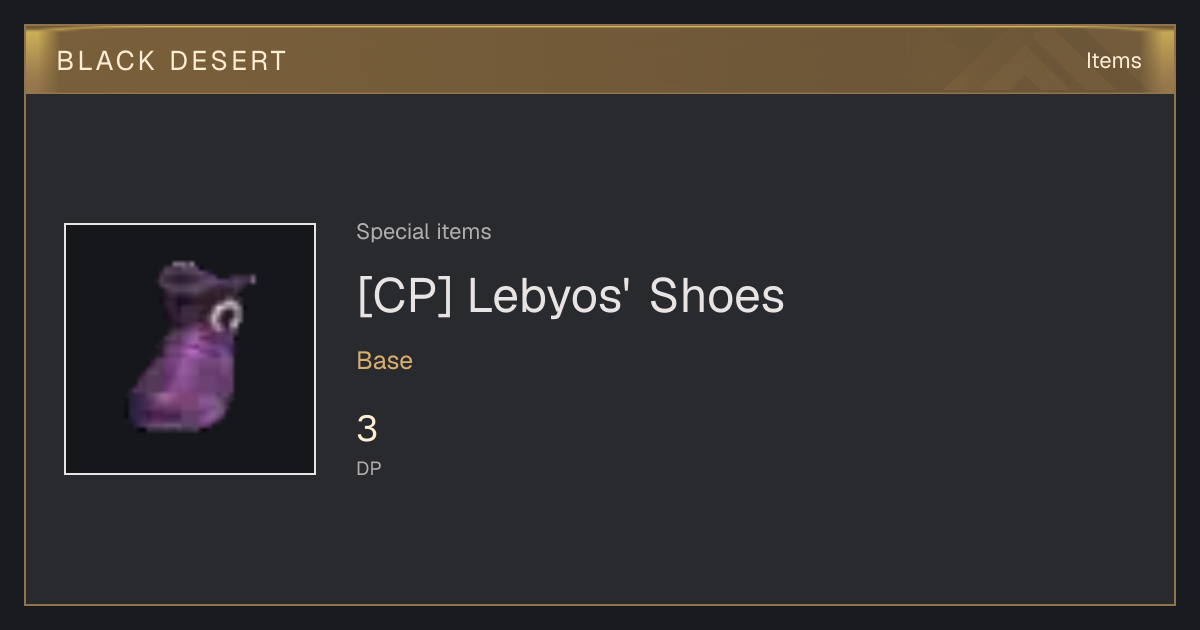Click the DP value of 3
The height and width of the screenshot is (630, 1200).
367,430
